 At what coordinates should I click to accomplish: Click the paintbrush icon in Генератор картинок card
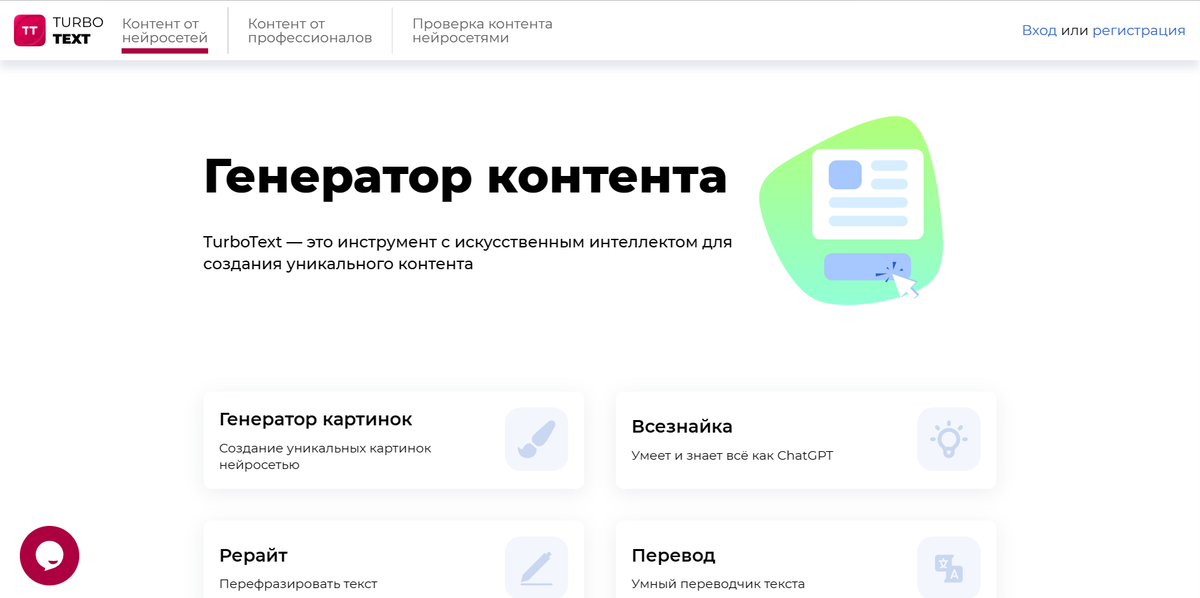tap(536, 439)
